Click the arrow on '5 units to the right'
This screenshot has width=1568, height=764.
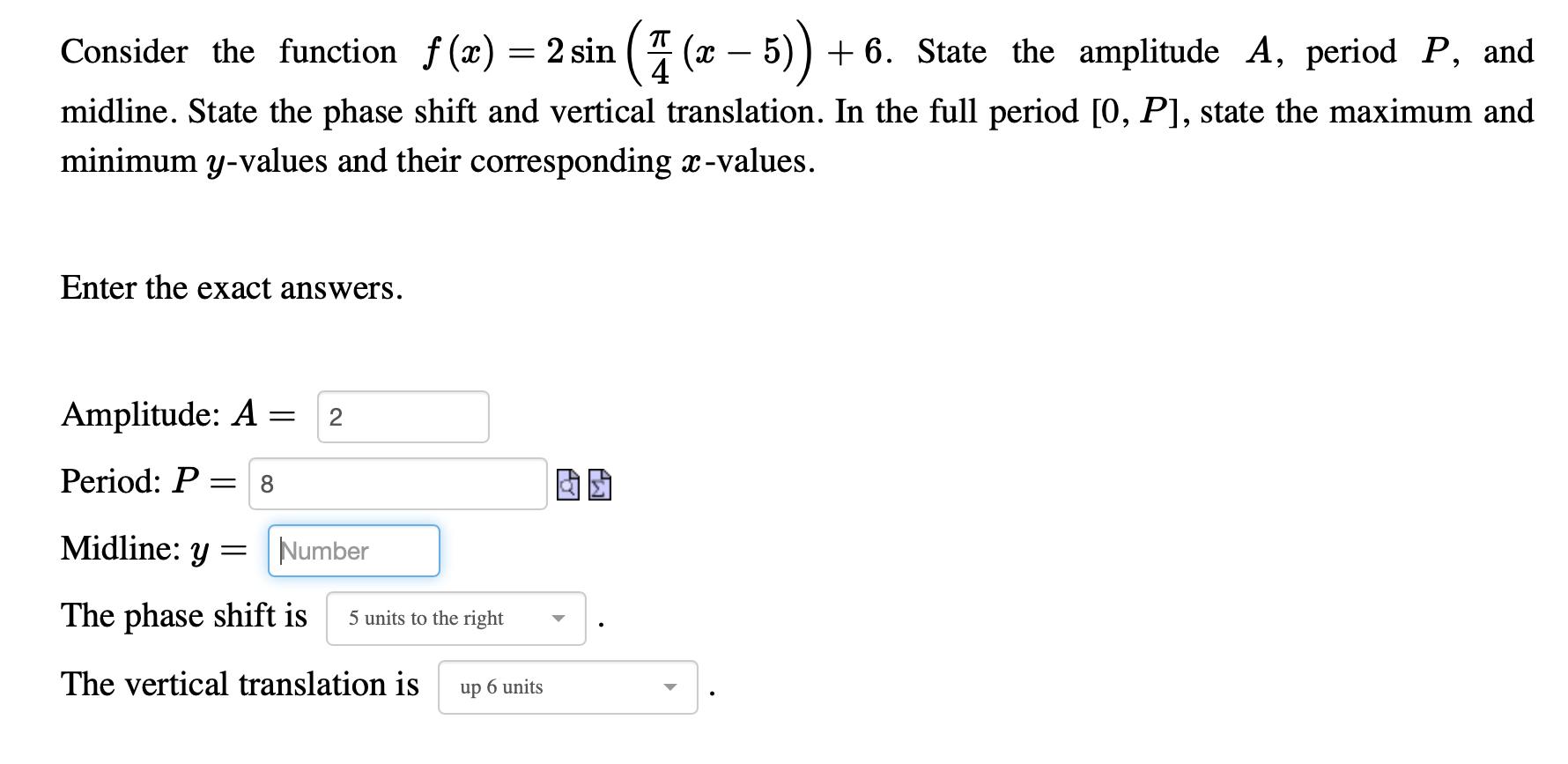pyautogui.click(x=559, y=619)
